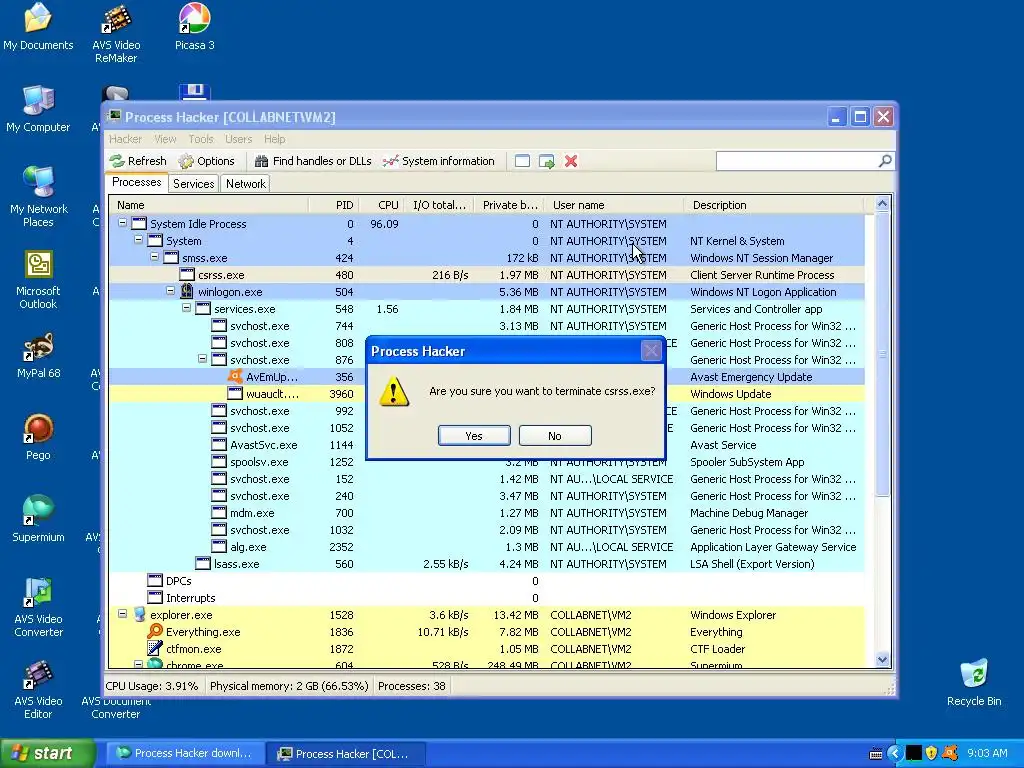
Task: Select the csrss.exe process row
Action: pos(487,275)
